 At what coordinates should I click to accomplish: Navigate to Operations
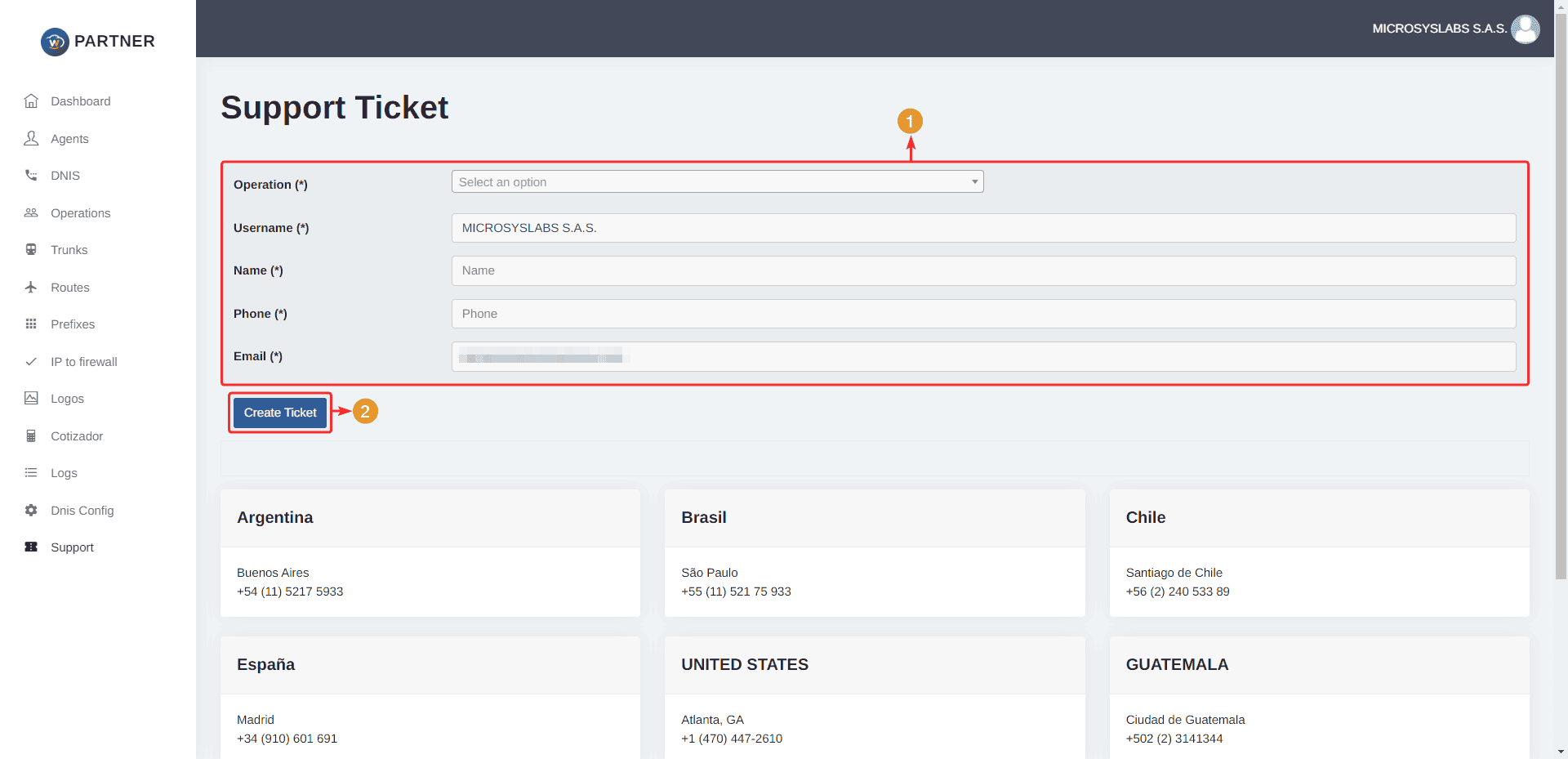click(80, 213)
